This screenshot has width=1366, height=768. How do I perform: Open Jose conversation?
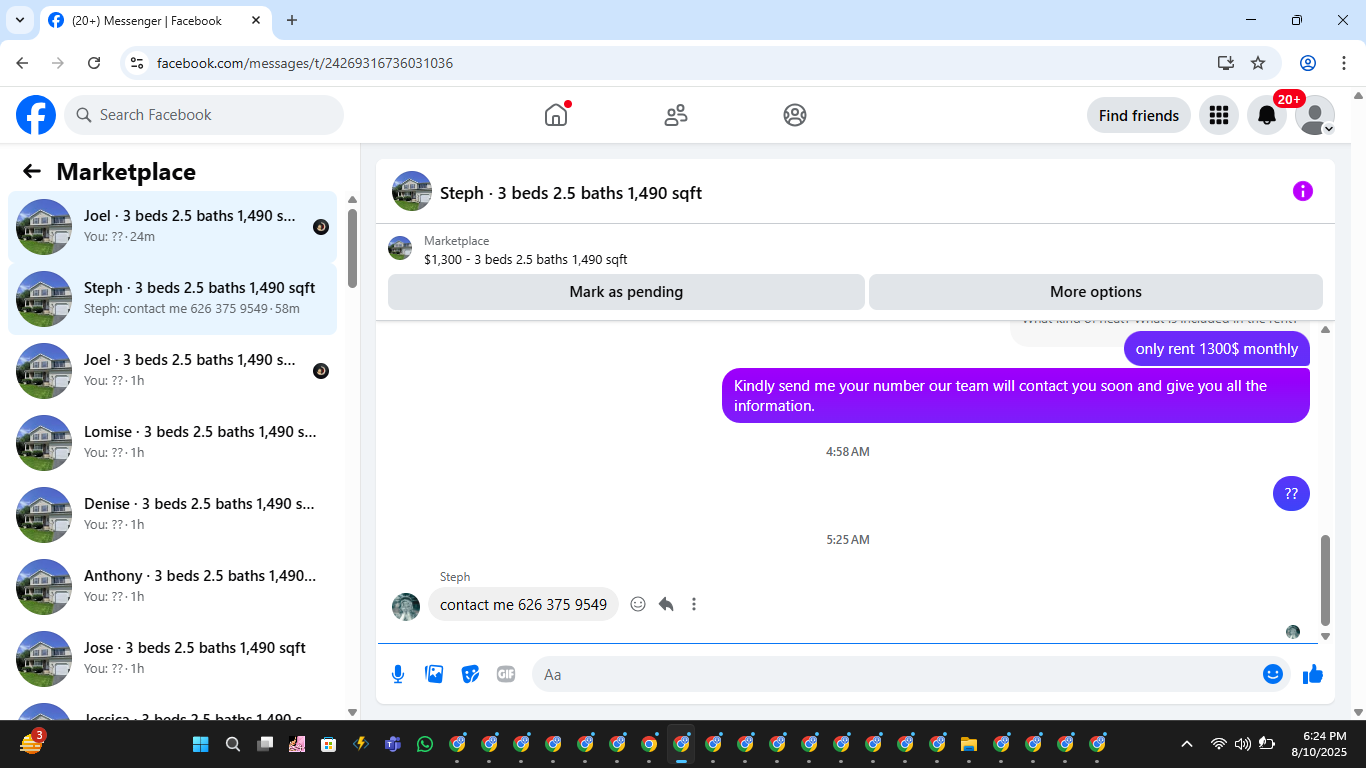point(172,659)
